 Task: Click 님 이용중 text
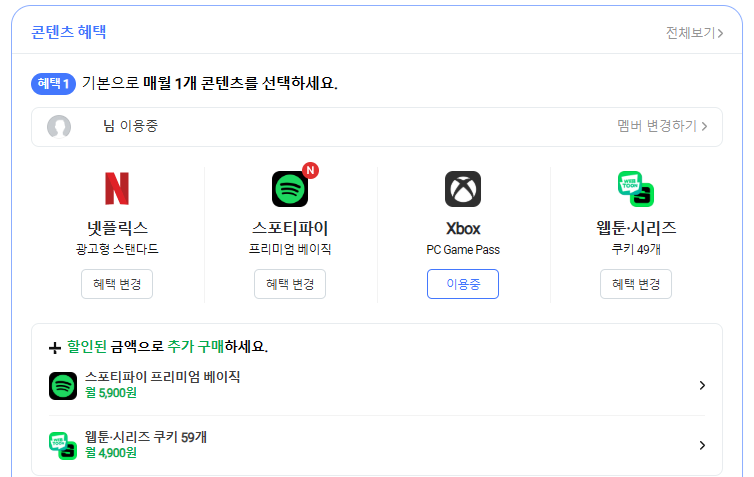(130, 126)
